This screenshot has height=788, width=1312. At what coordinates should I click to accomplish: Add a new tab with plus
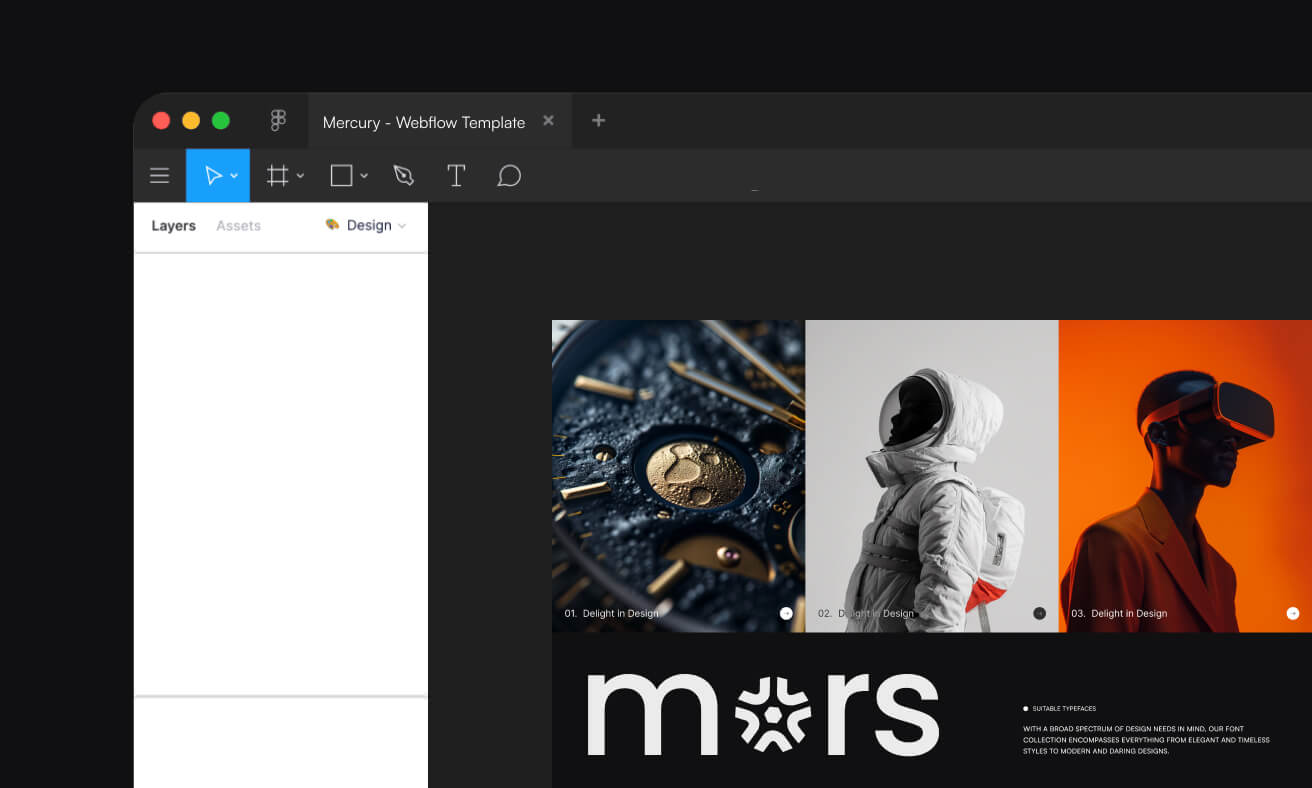pos(598,120)
